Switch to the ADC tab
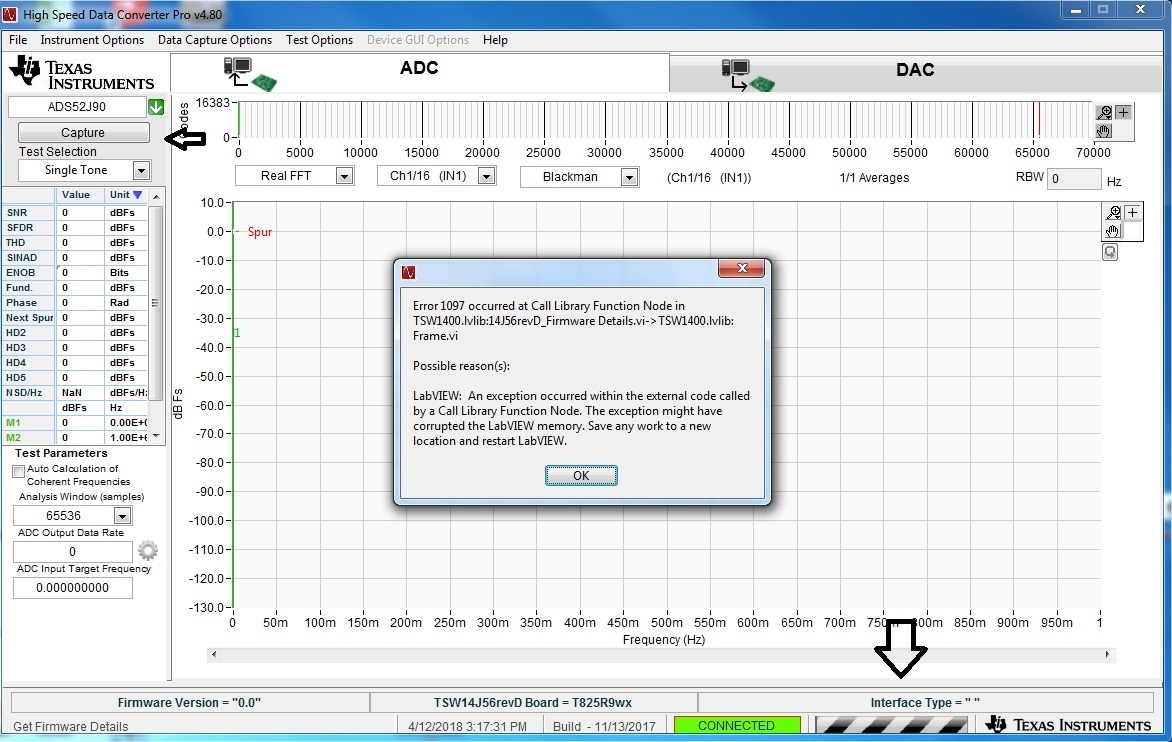The width and height of the screenshot is (1172, 742). tap(419, 72)
